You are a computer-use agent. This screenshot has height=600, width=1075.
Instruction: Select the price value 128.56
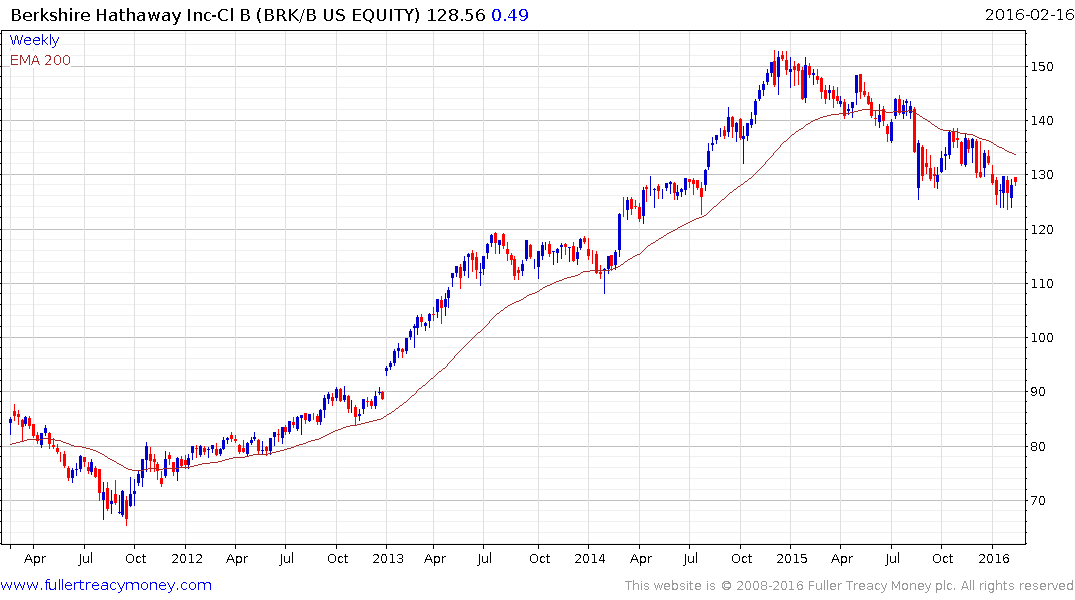tap(455, 15)
